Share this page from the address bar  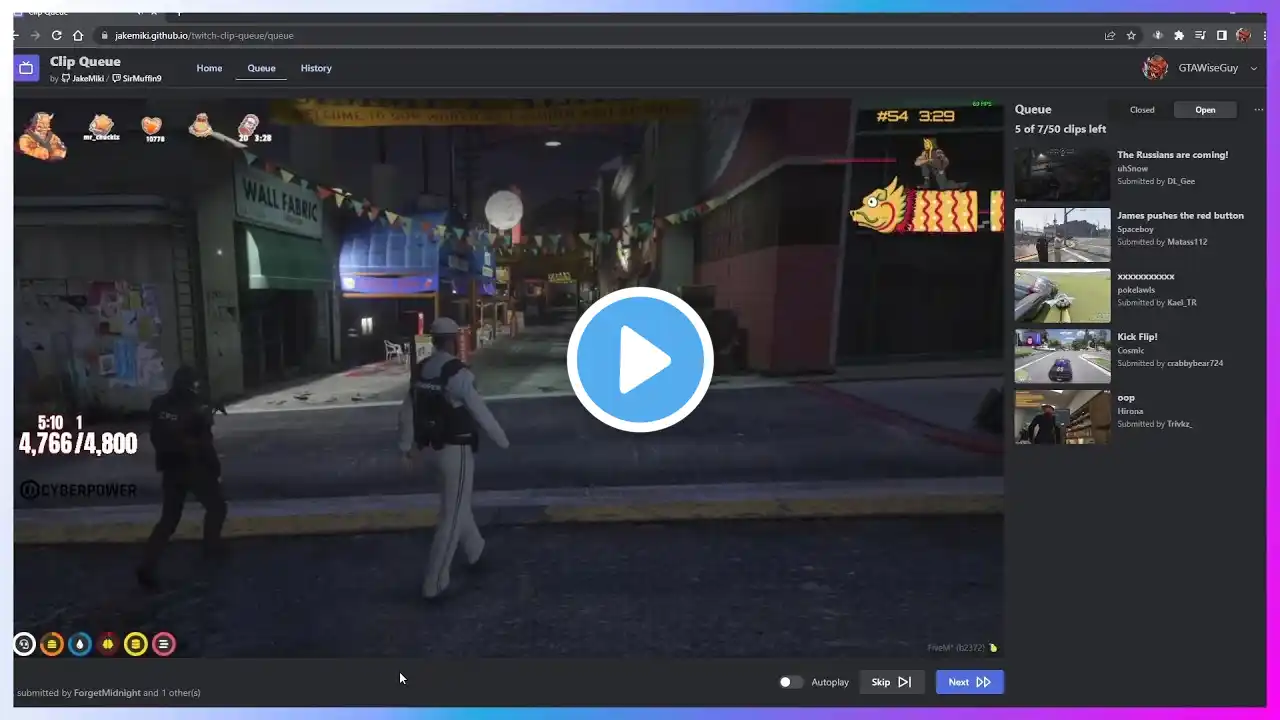[1110, 35]
